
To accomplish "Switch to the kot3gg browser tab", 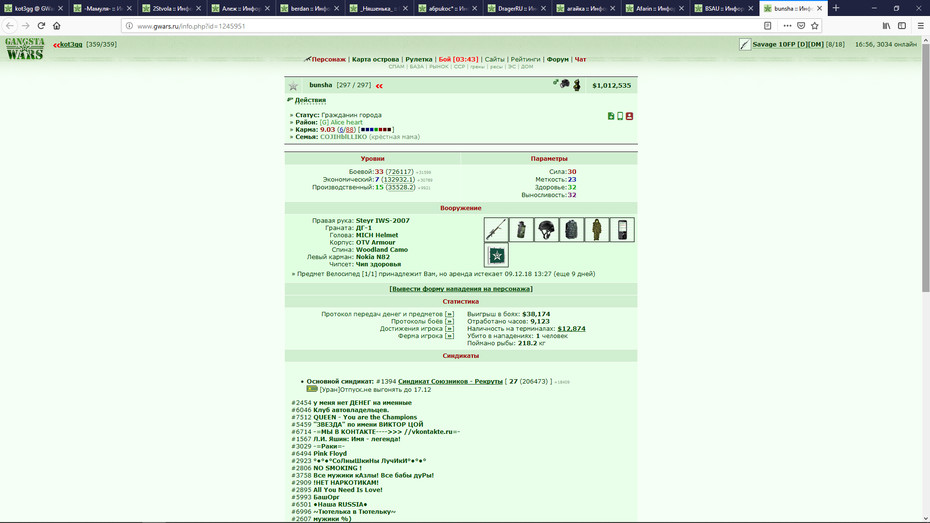I will 33,8.
